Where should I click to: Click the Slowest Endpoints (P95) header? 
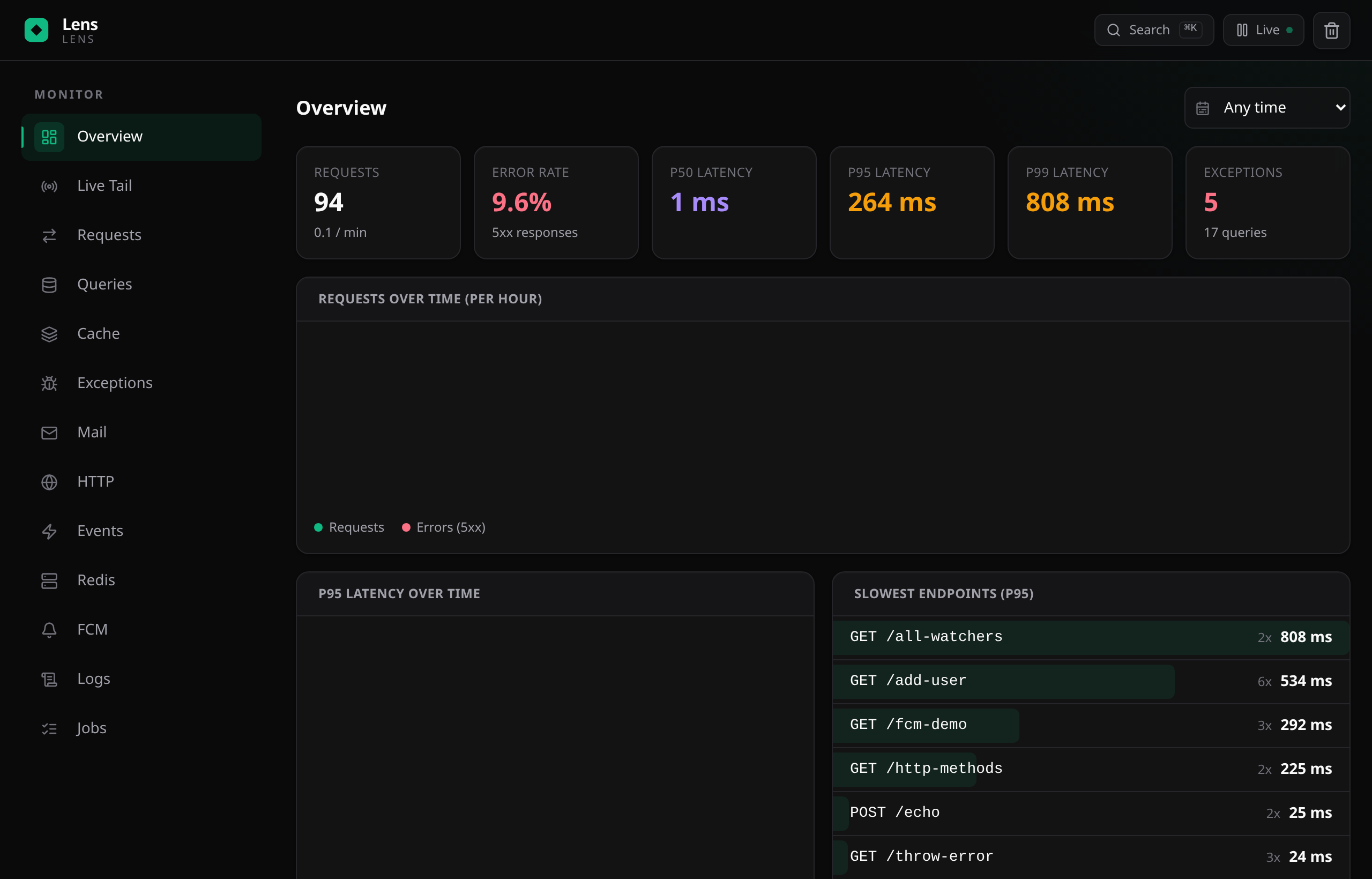[943, 594]
